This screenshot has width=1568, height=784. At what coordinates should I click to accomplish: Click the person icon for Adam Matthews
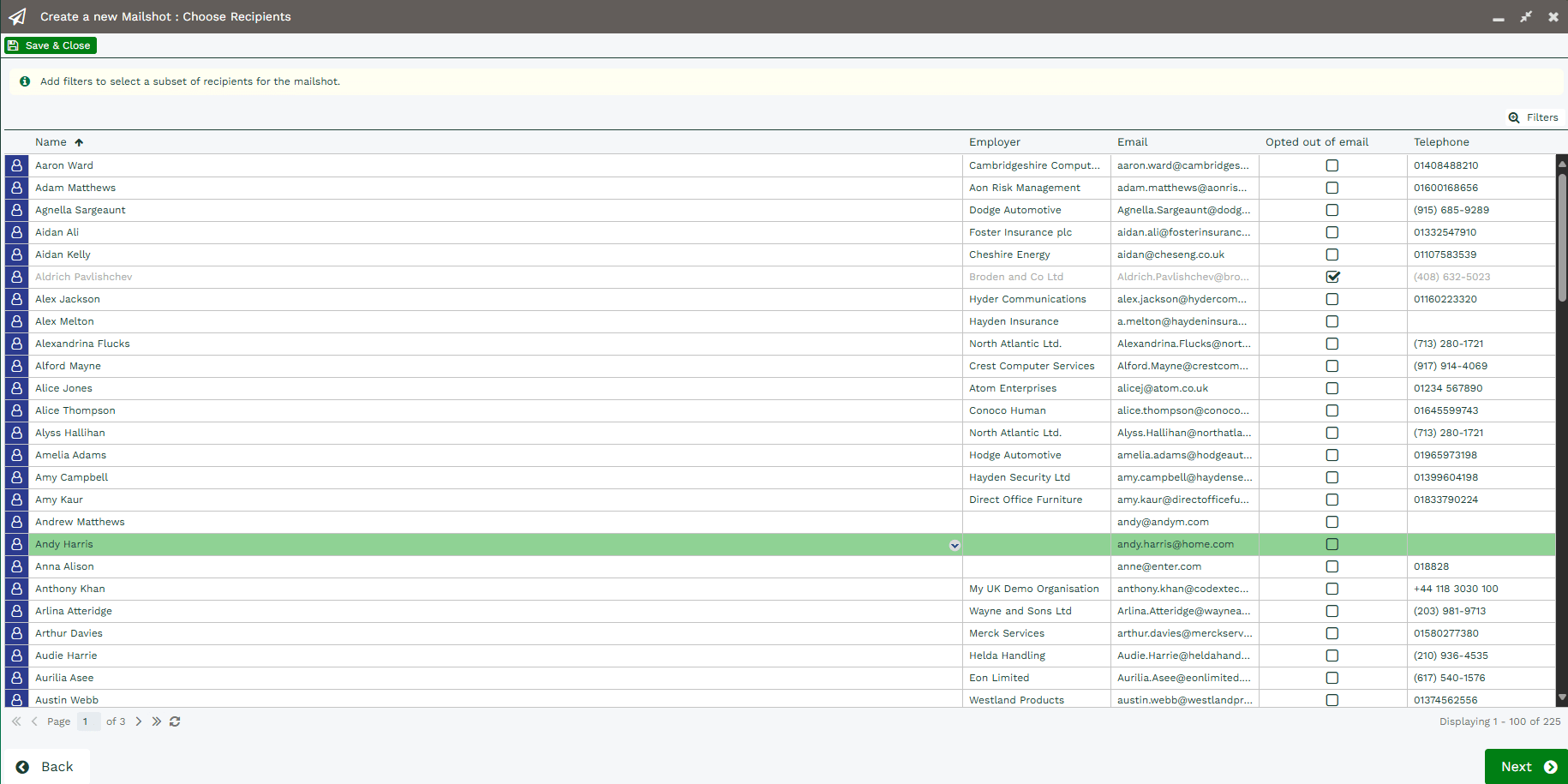coord(16,188)
